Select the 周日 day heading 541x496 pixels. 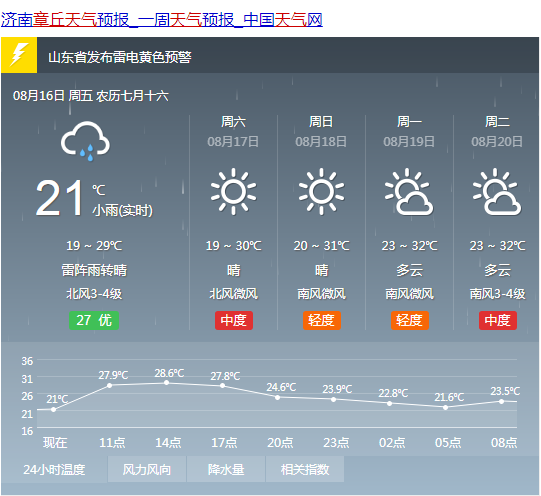pyautogui.click(x=321, y=121)
